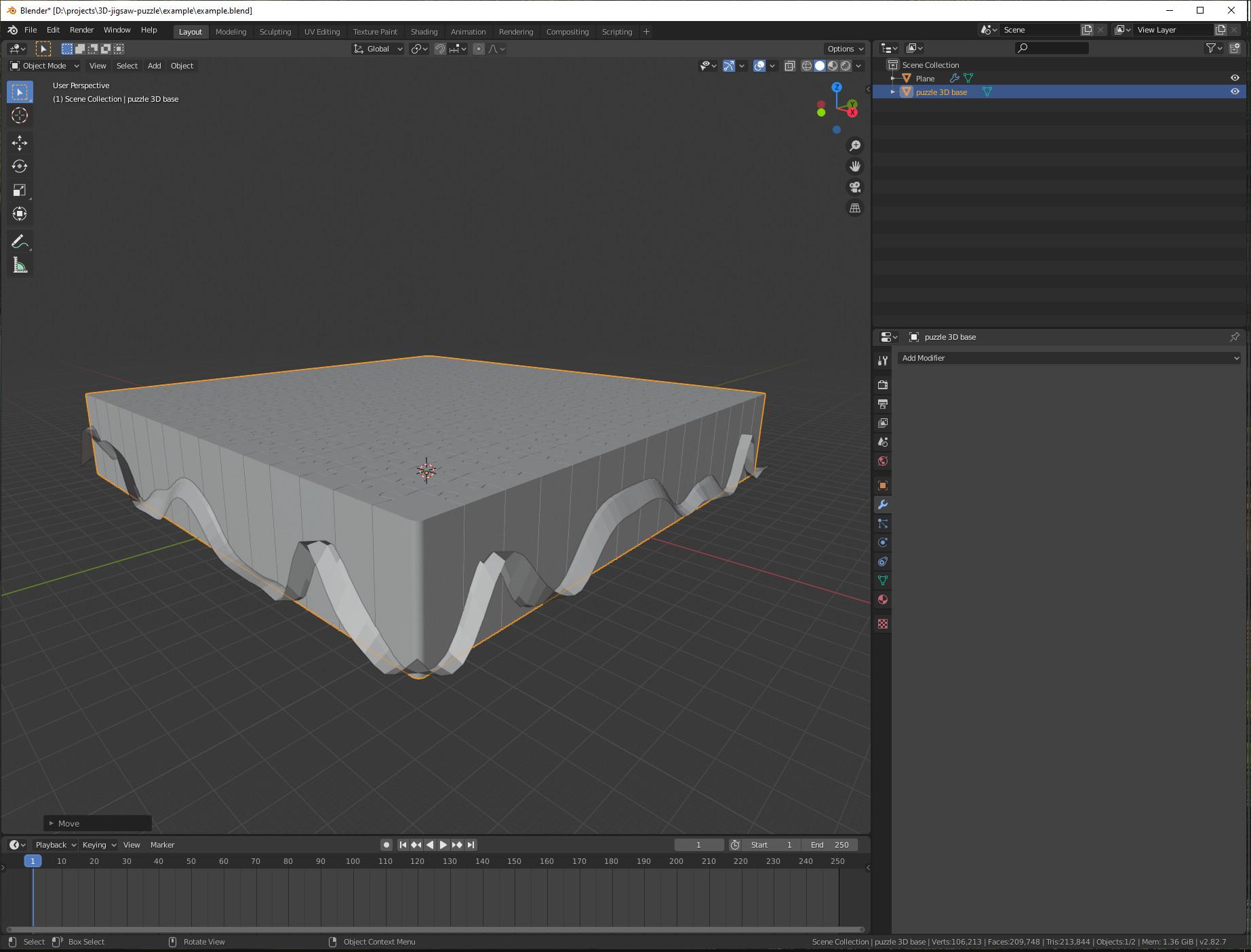
Task: Open the Add Modifier dropdown
Action: pos(1069,357)
